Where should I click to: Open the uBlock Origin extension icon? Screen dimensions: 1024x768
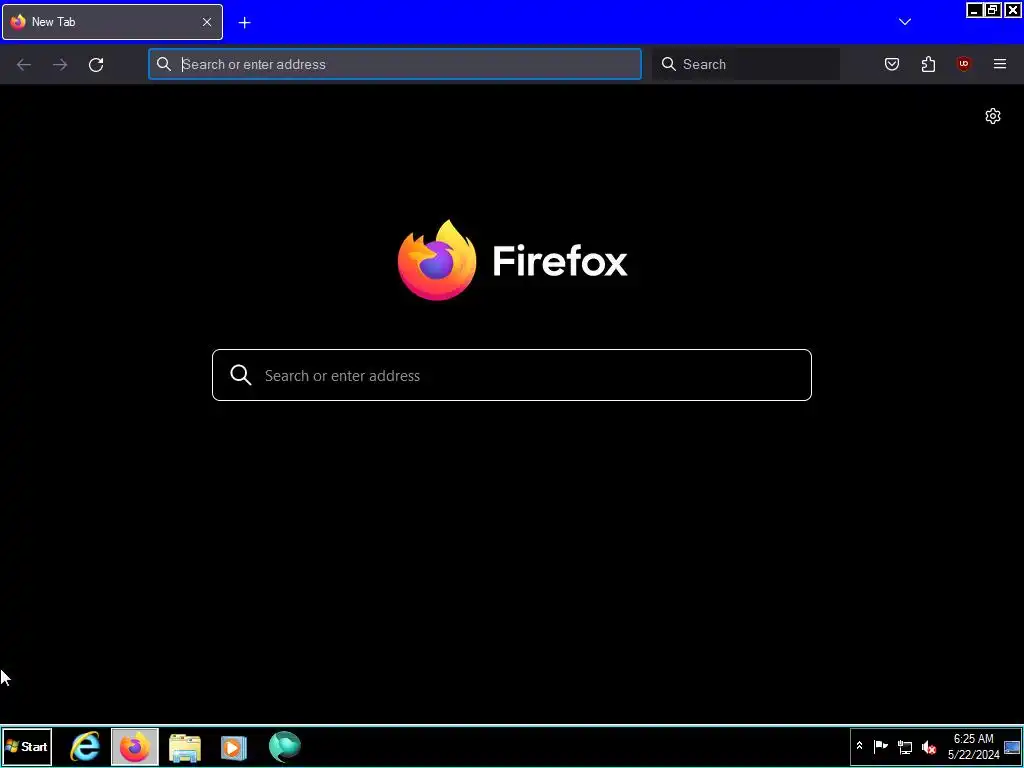(963, 64)
